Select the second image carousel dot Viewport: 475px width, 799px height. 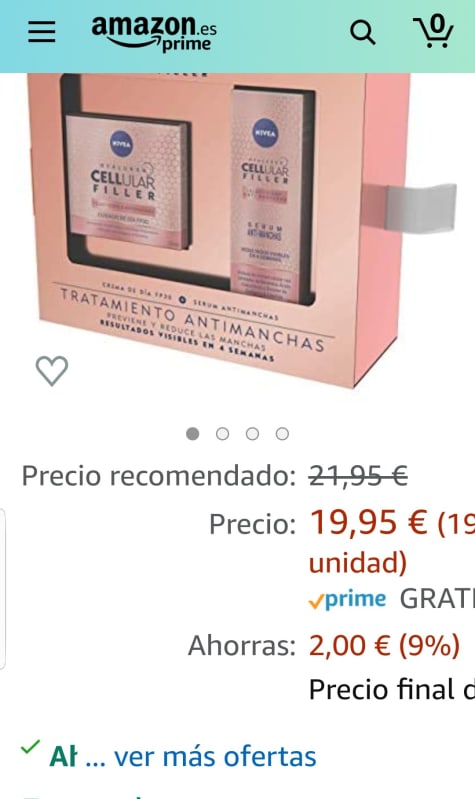[x=222, y=434]
